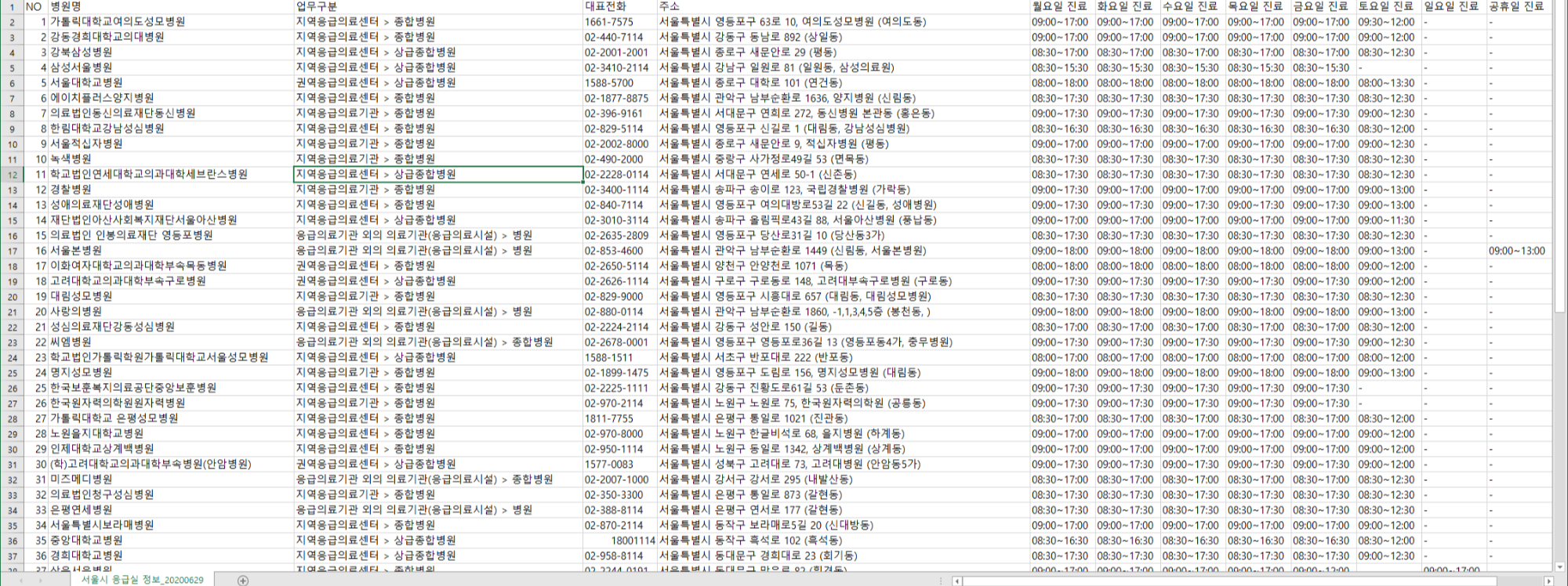Add a new sheet with the plus icon
1568x586 pixels.
(x=243, y=581)
